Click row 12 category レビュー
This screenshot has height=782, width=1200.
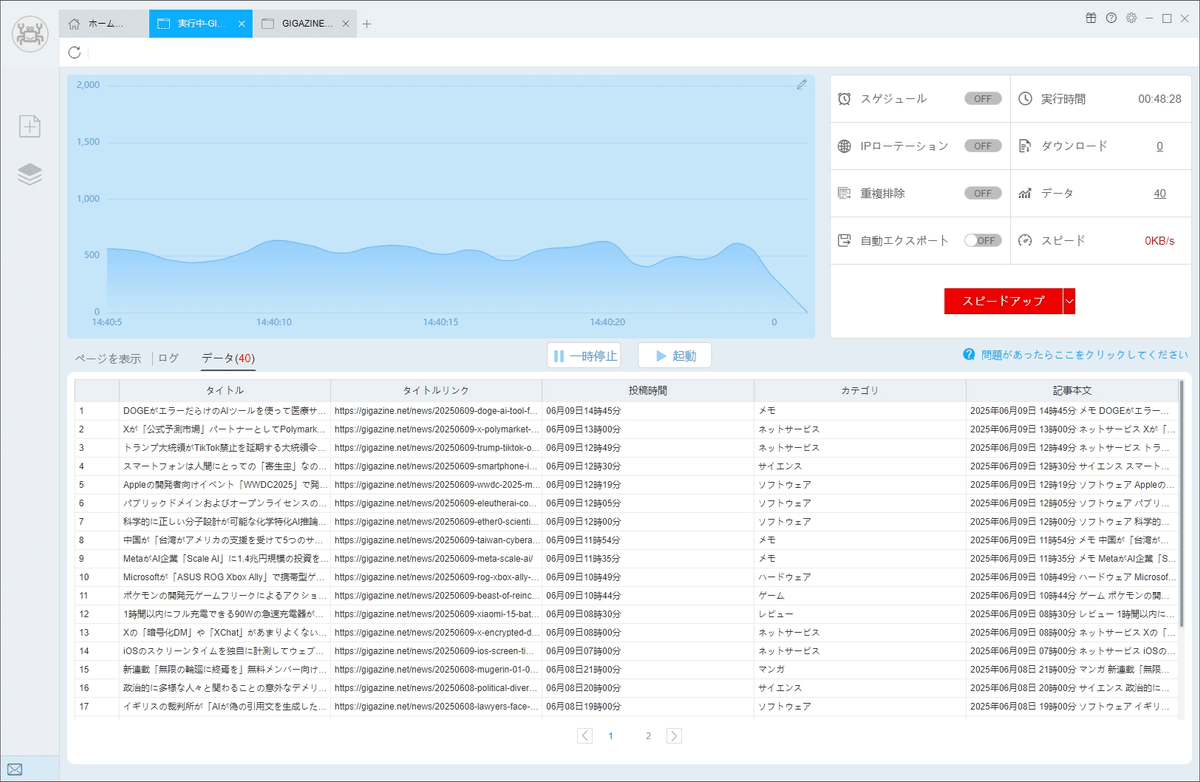pos(776,614)
